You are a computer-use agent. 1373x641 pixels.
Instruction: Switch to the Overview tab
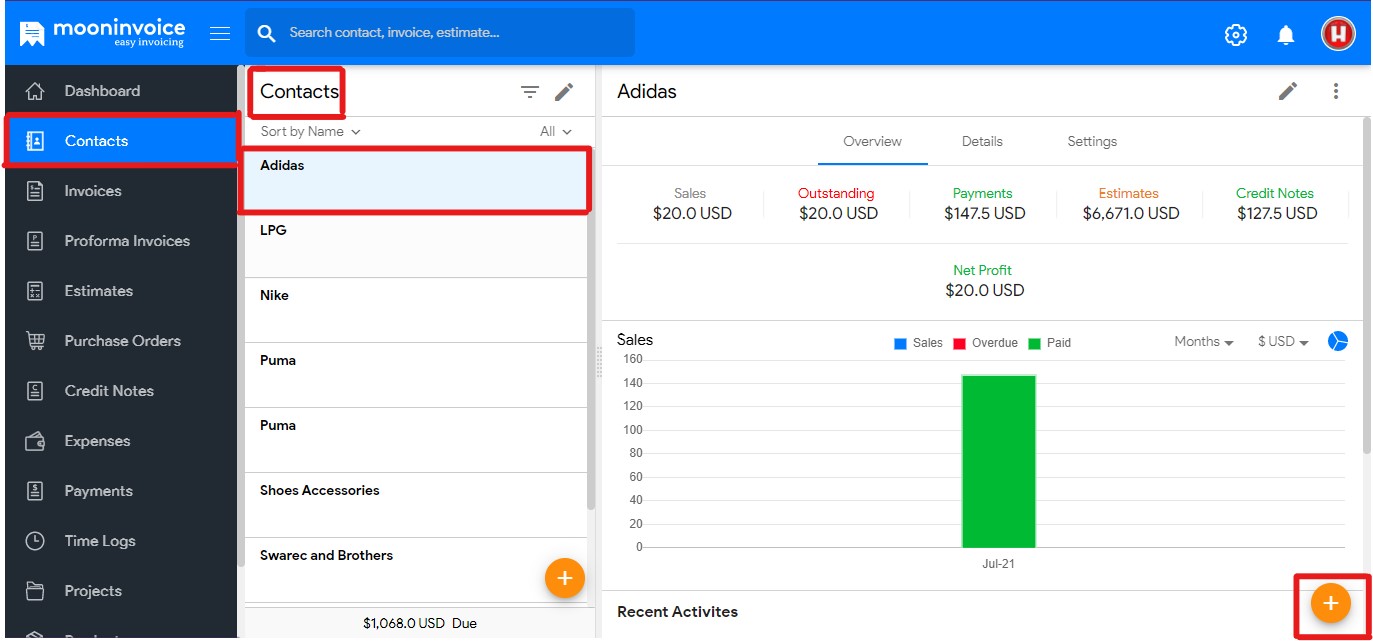tap(872, 142)
